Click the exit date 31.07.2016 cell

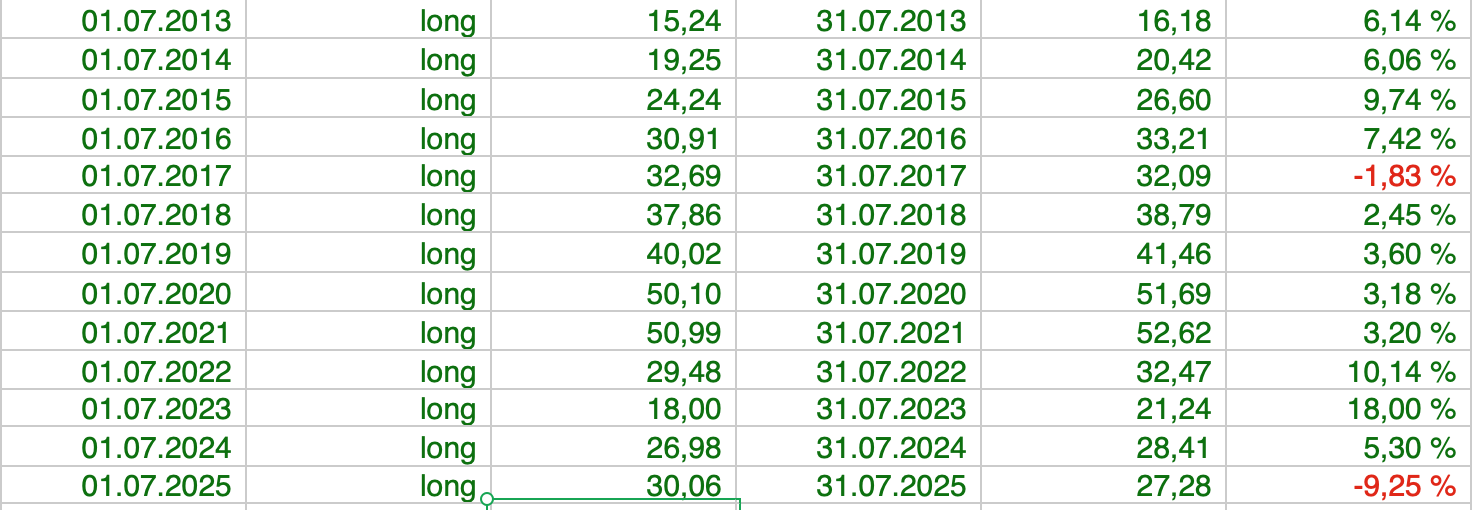pyautogui.click(x=891, y=139)
